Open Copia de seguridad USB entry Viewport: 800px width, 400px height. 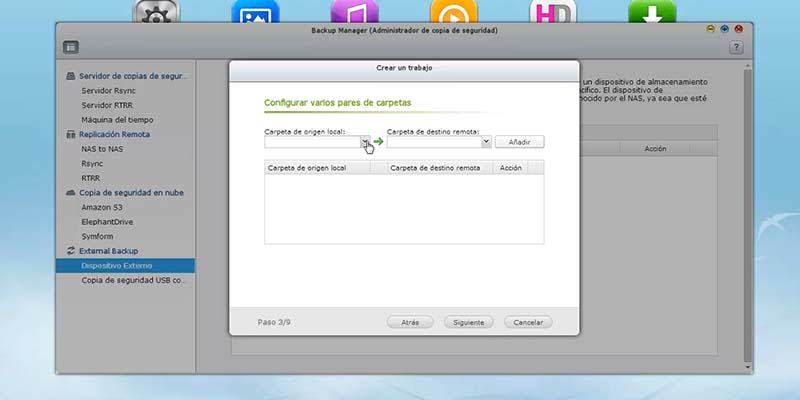pyautogui.click(x=133, y=281)
